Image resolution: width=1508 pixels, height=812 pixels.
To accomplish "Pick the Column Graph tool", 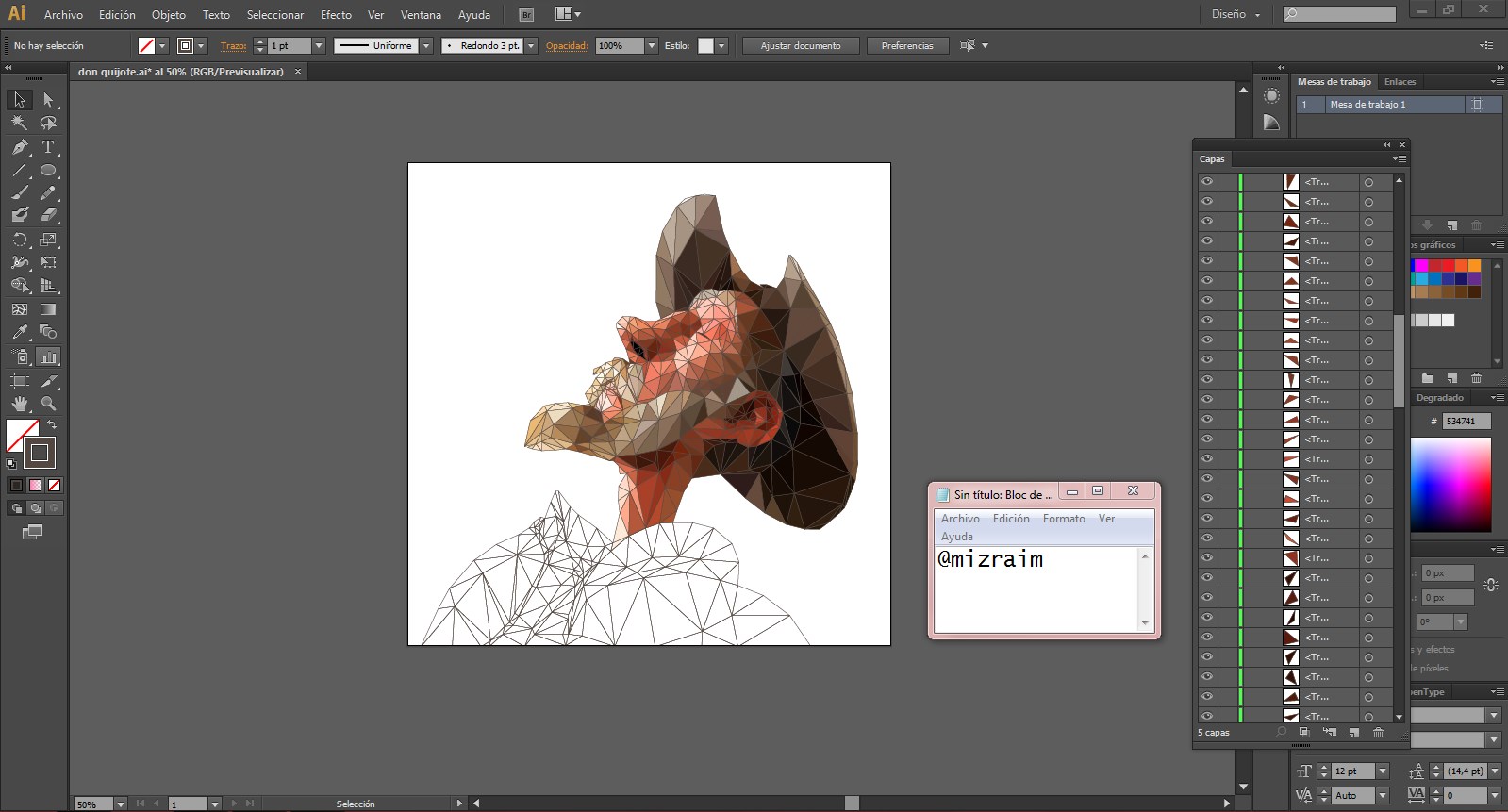I will click(48, 356).
